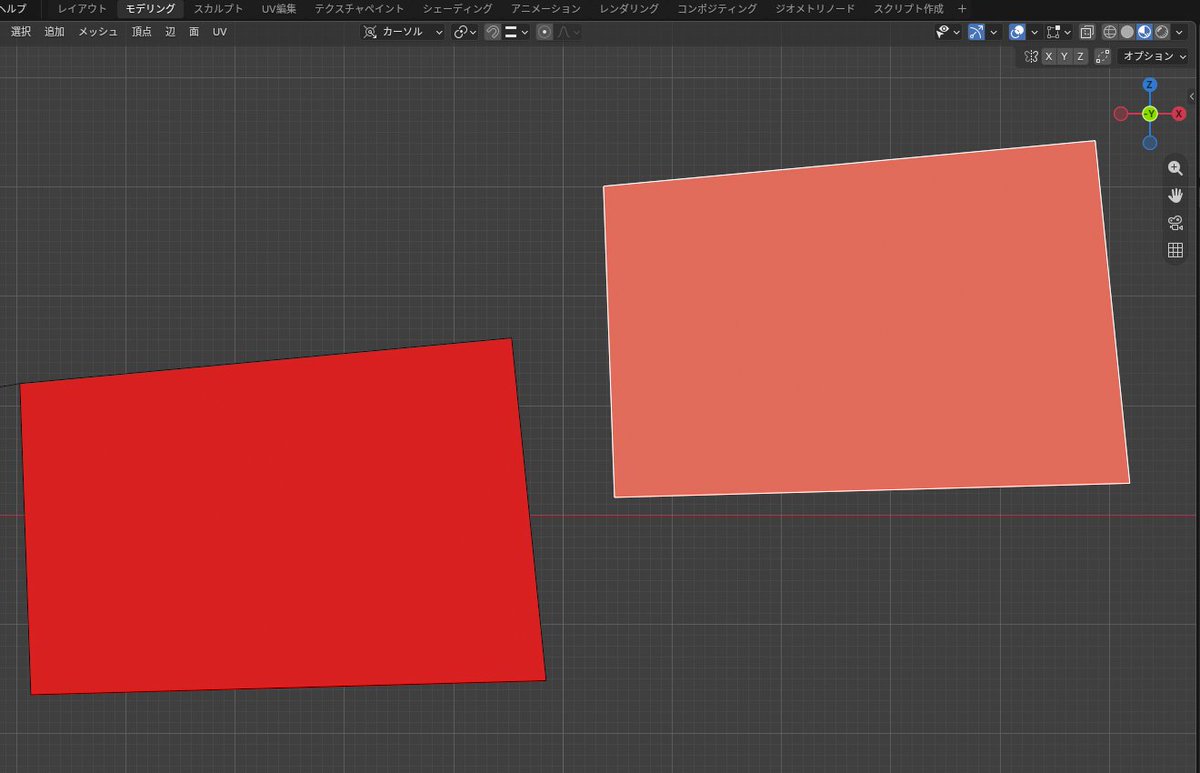The width and height of the screenshot is (1200, 773).
Task: Toggle Y axis mirror button
Action: (x=1064, y=57)
